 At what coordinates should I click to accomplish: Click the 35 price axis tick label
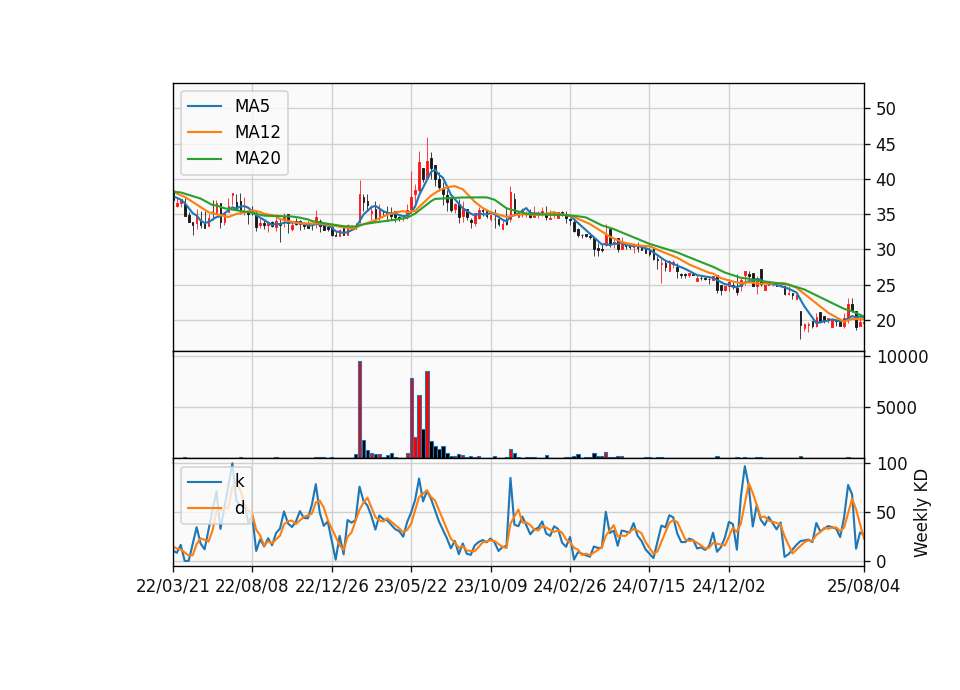(x=886, y=215)
